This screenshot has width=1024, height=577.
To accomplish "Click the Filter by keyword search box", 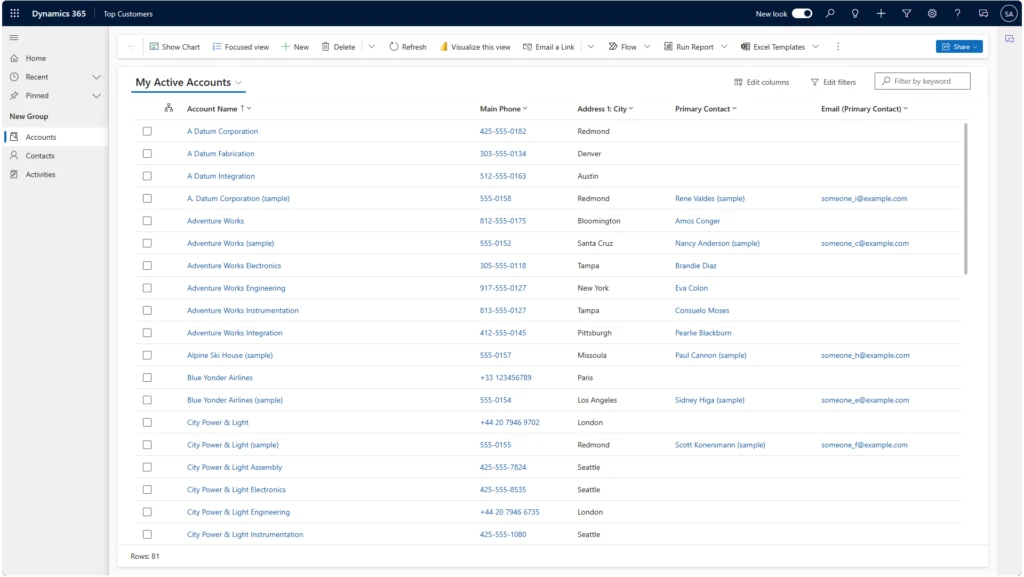I will tap(928, 82).
